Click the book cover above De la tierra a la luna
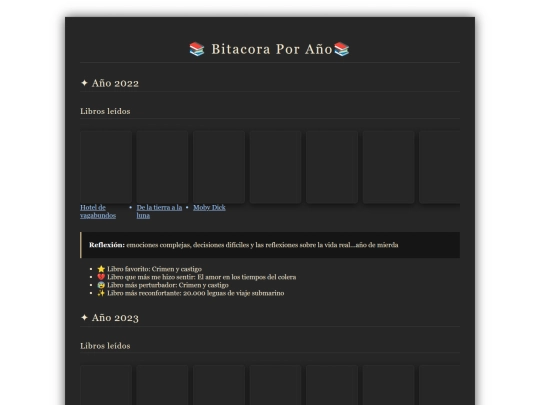Viewport: 540px width, 405px height. pyautogui.click(x=162, y=167)
